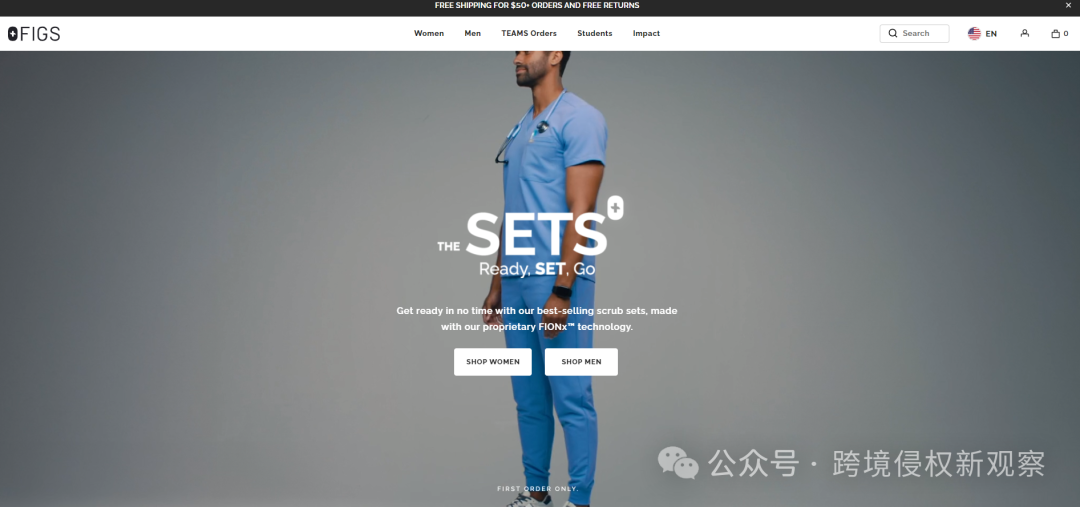
Task: Go to TEAMS Orders page
Action: 529,33
